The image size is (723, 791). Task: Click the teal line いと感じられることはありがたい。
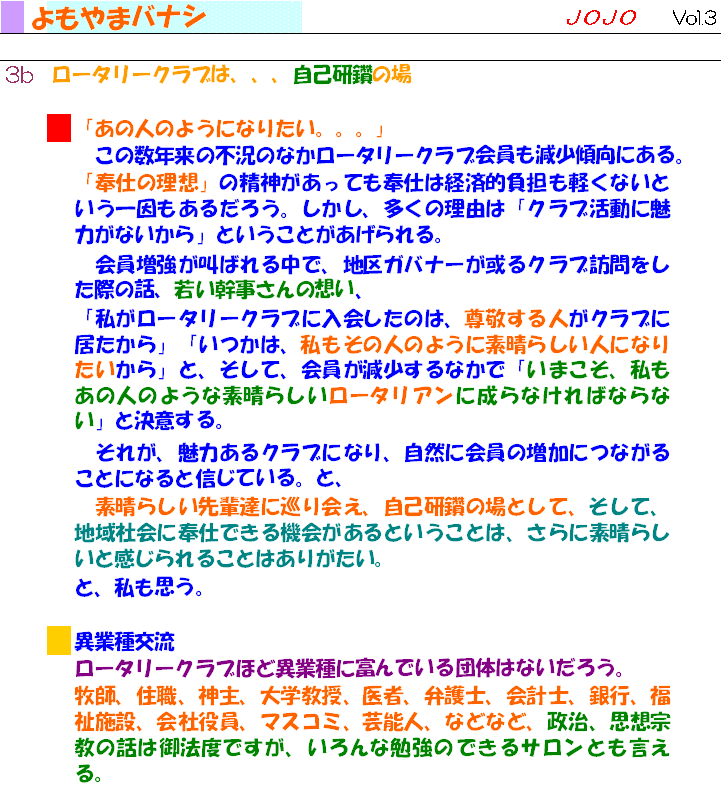(228, 559)
